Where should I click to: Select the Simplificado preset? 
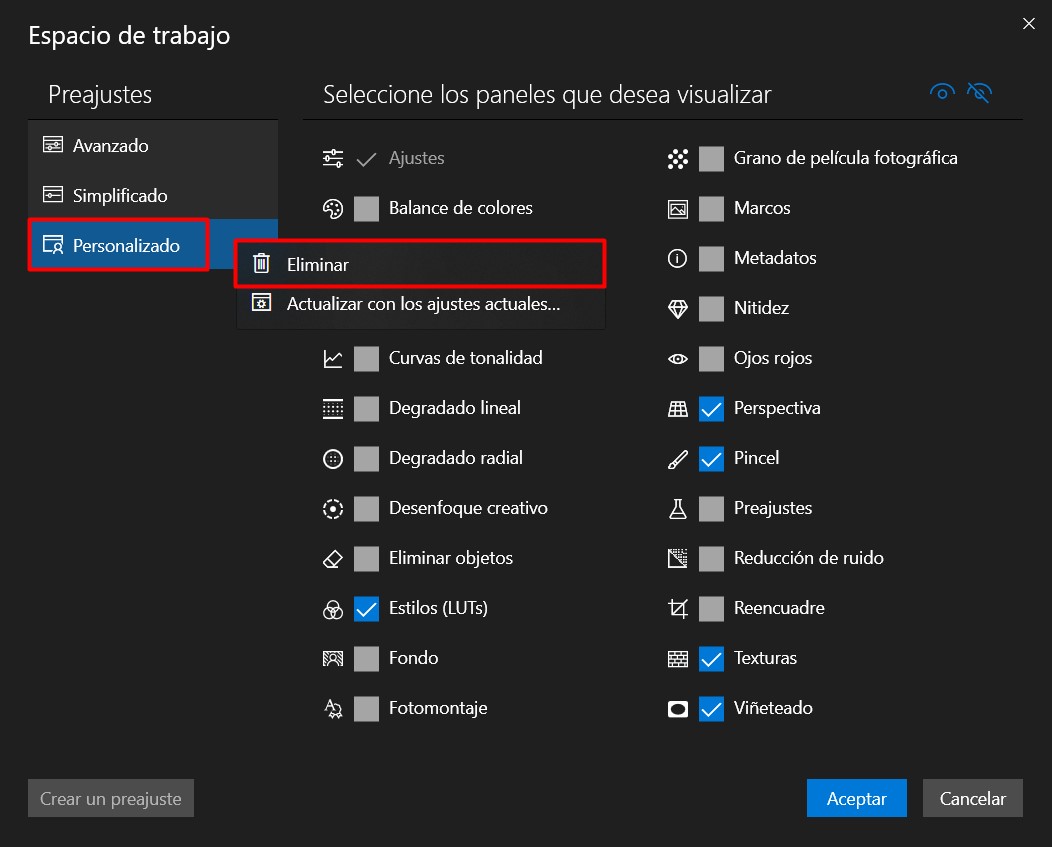(153, 195)
